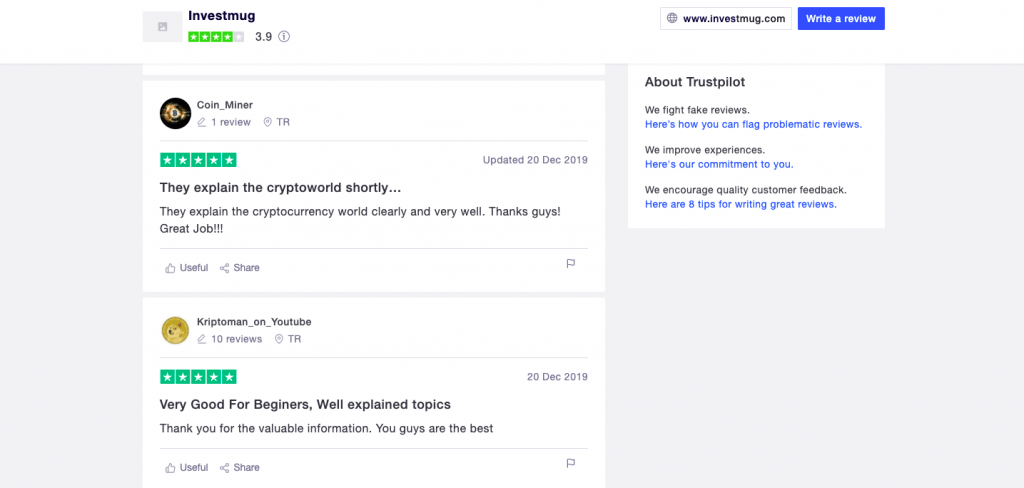
Task: Open 'Here are 8 tips for writing great reviews' link
Action: (741, 204)
